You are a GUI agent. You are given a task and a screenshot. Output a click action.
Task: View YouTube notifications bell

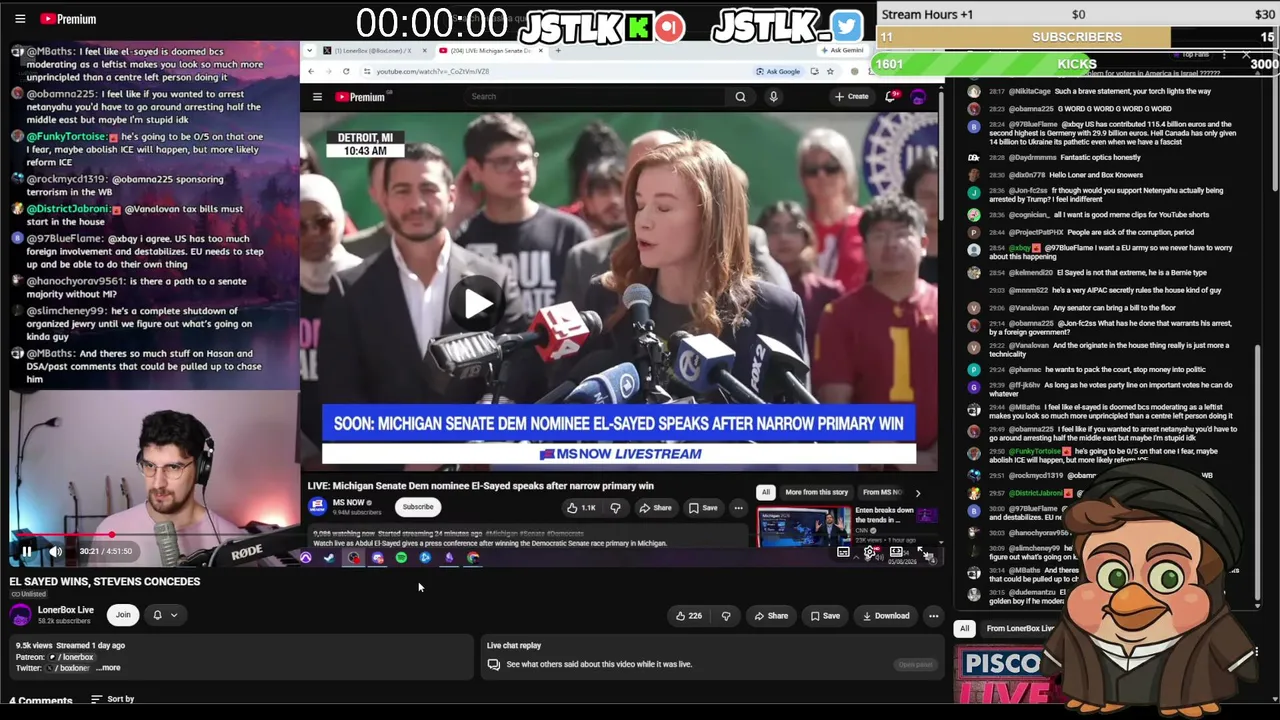(x=890, y=97)
